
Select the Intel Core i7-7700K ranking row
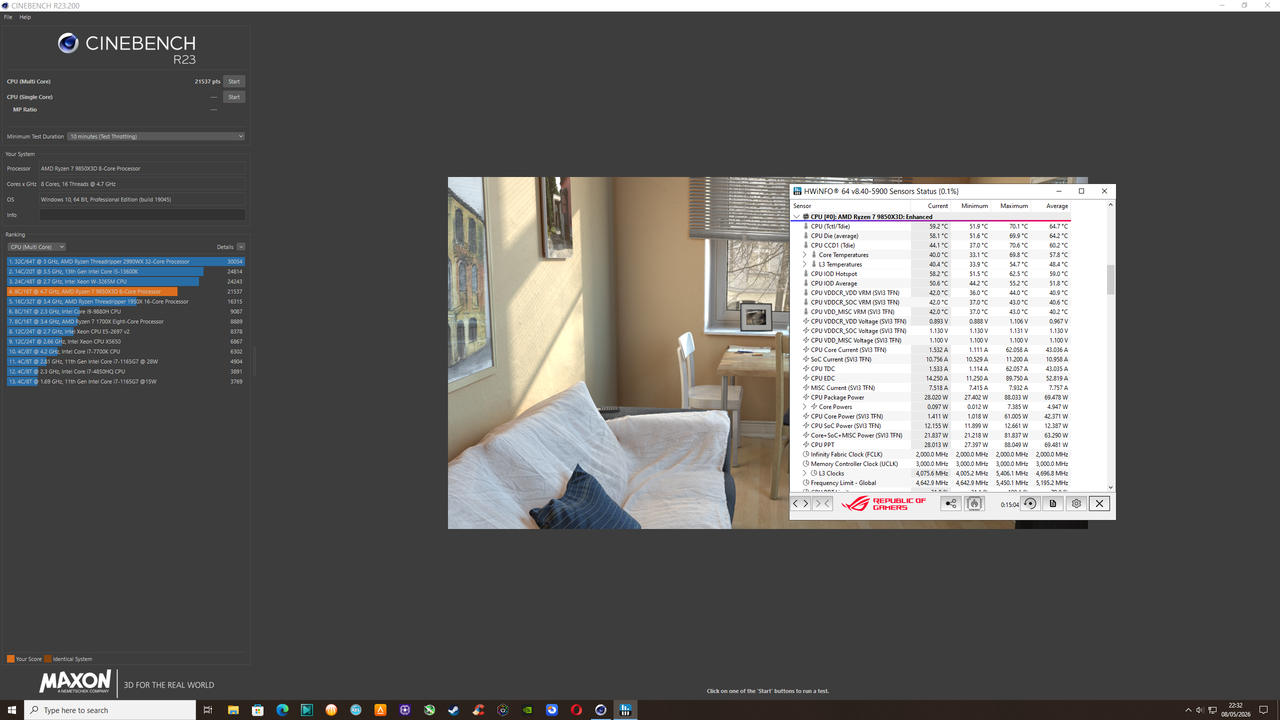(125, 351)
